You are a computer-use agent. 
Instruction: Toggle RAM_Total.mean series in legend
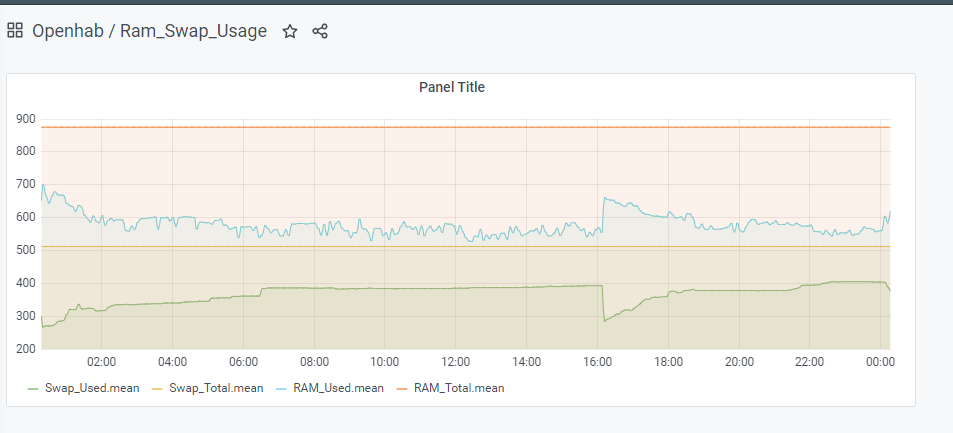[459, 388]
